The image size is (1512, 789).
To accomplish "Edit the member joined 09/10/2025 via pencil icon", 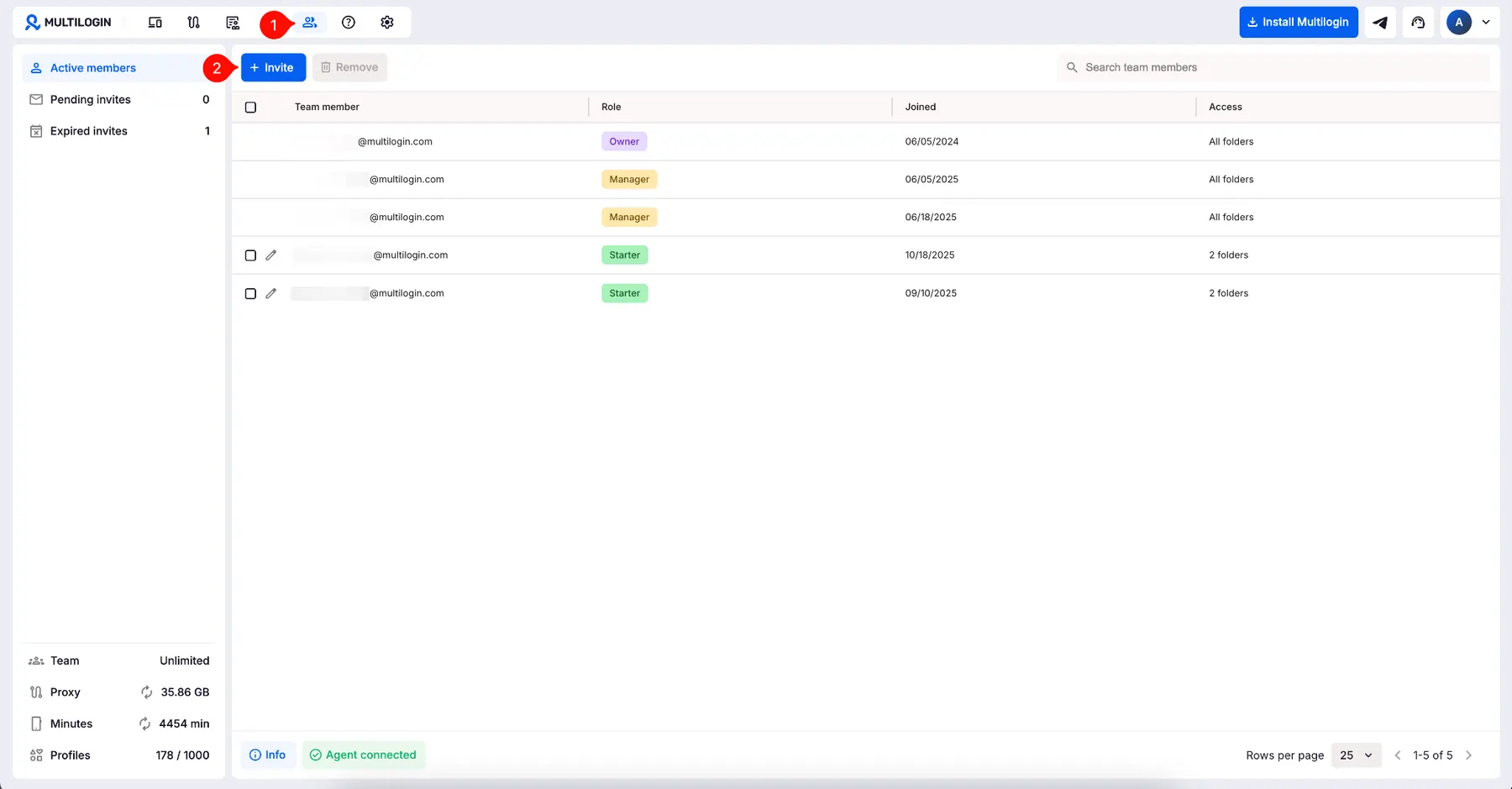I will tap(270, 294).
